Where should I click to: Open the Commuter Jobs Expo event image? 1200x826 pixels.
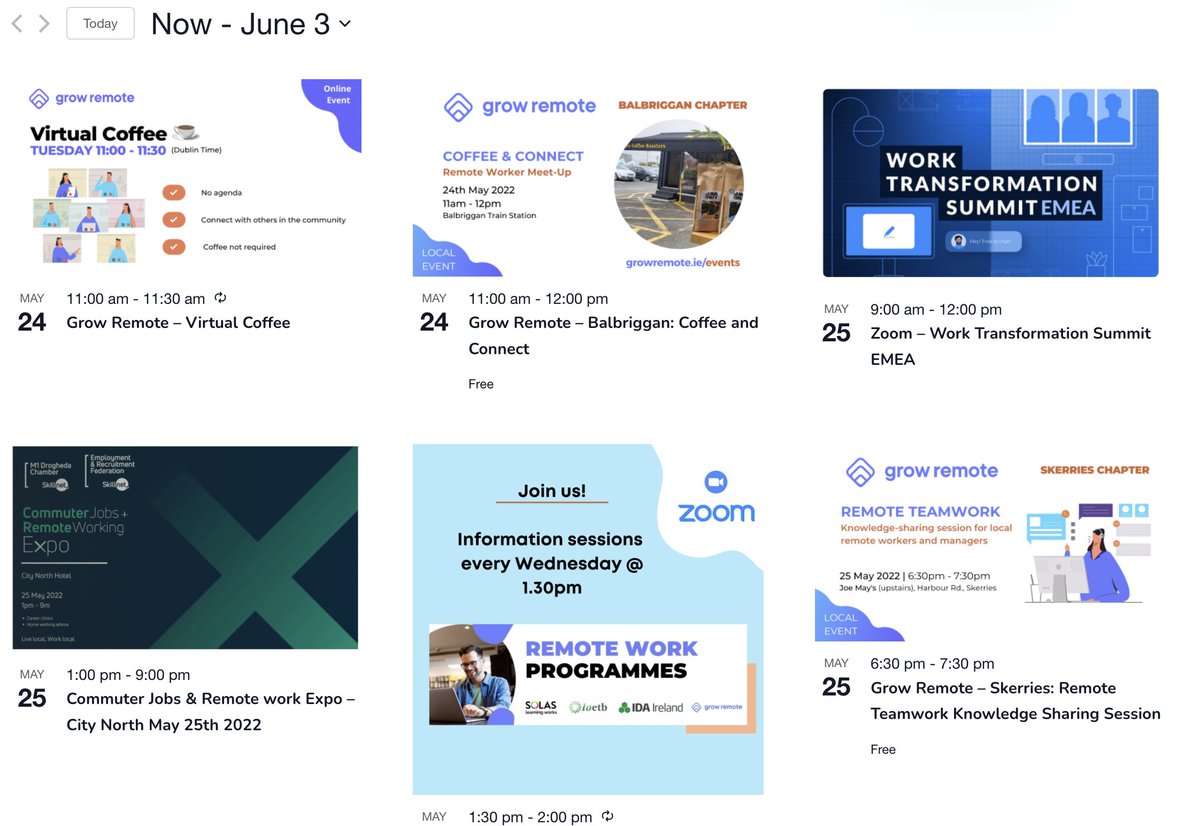point(185,547)
